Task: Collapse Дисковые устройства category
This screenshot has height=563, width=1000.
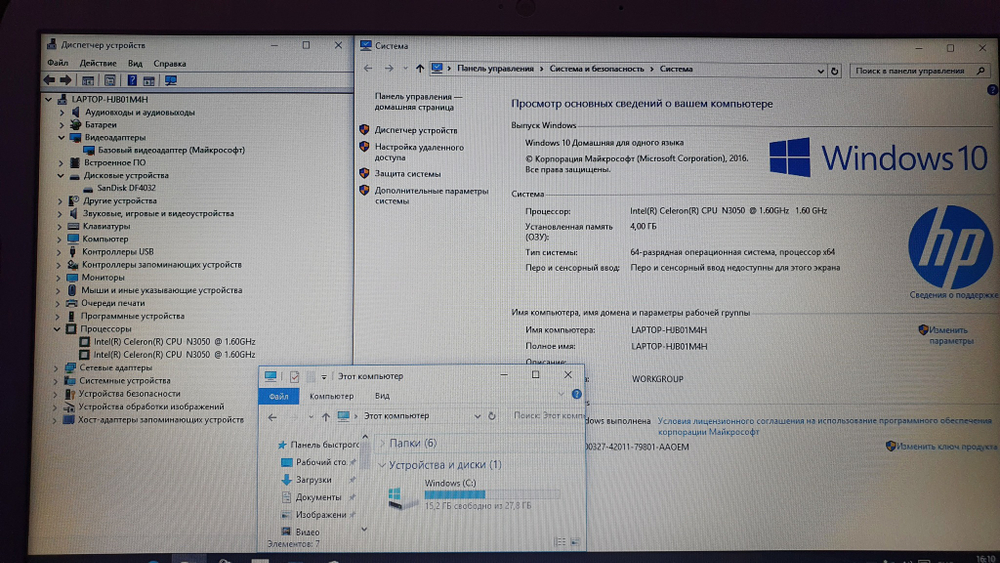Action: [x=61, y=175]
